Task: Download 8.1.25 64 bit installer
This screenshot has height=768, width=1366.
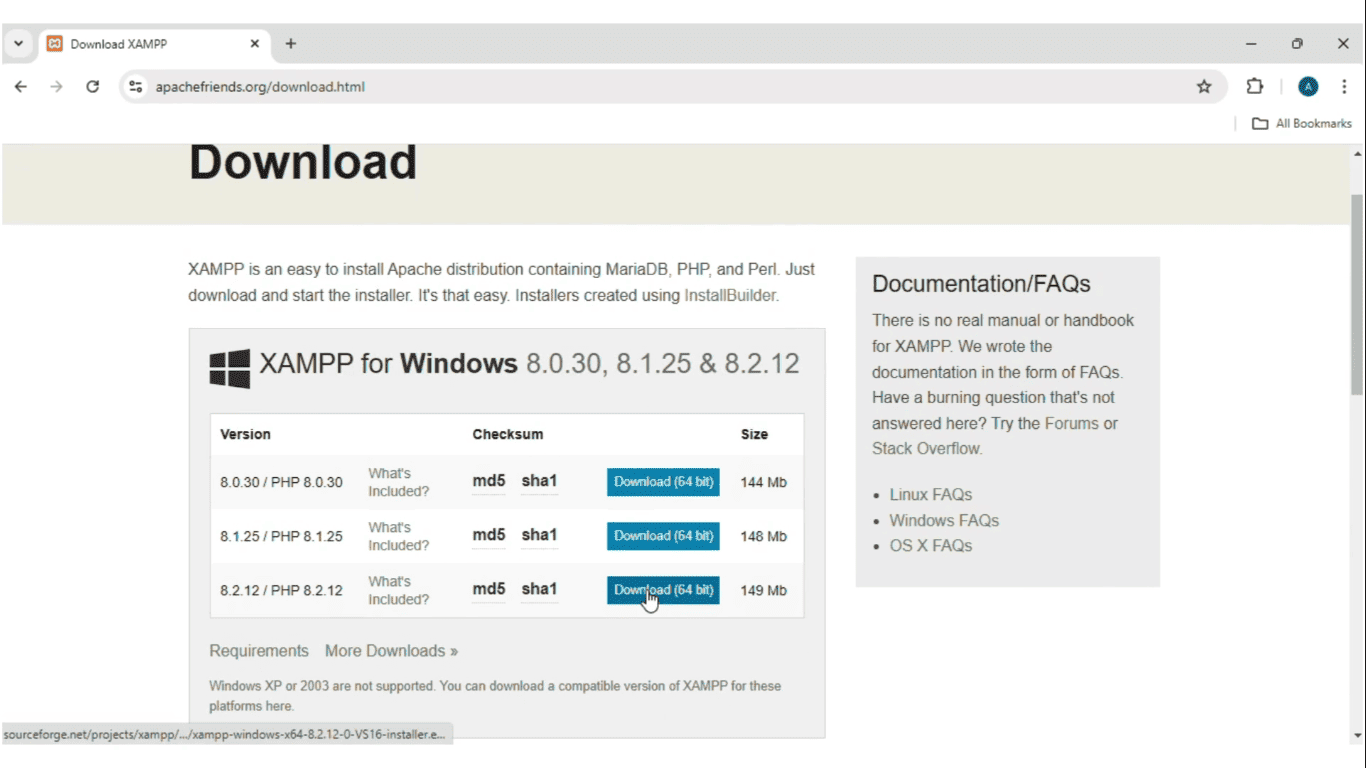Action: click(663, 536)
